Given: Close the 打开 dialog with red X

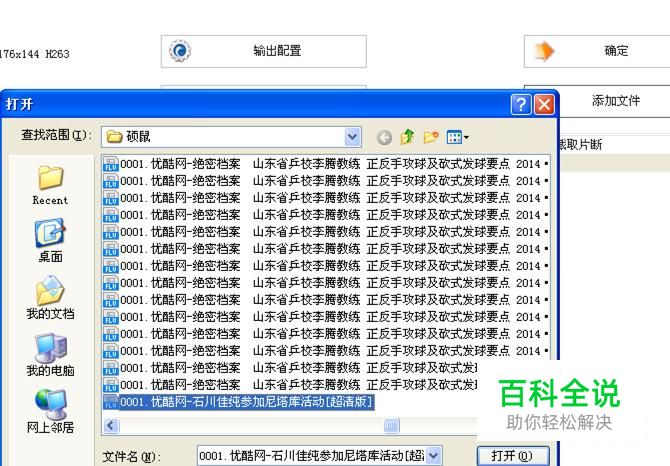Looking at the screenshot, I should pyautogui.click(x=544, y=104).
